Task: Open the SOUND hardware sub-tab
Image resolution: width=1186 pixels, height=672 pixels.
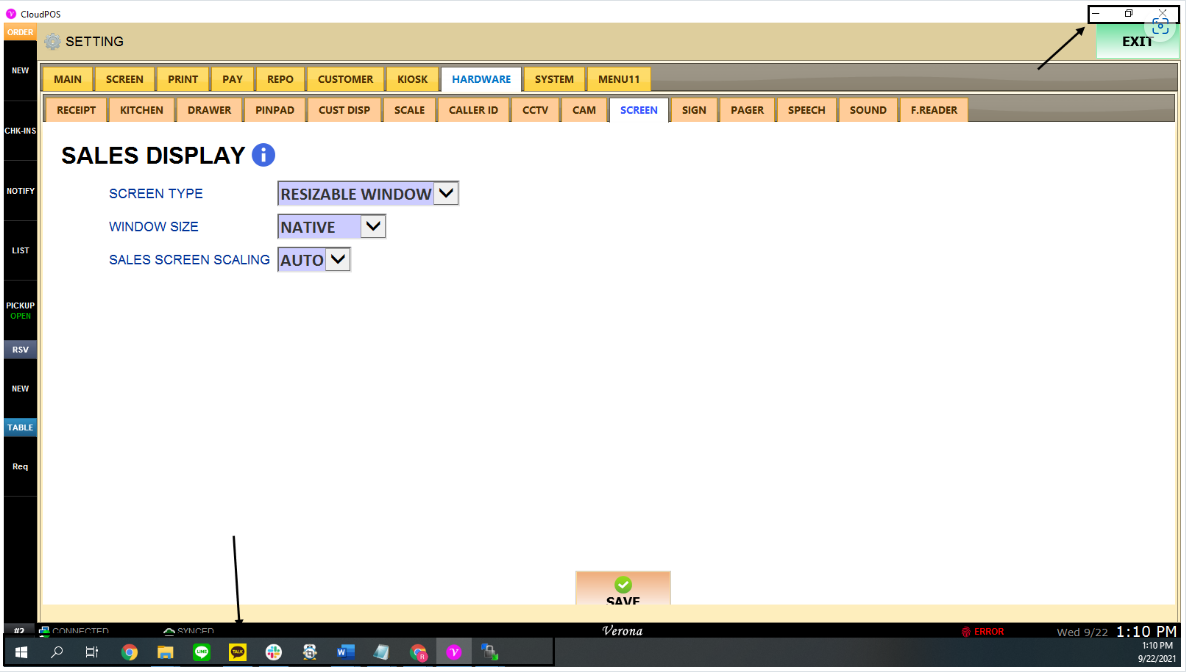Action: (868, 110)
